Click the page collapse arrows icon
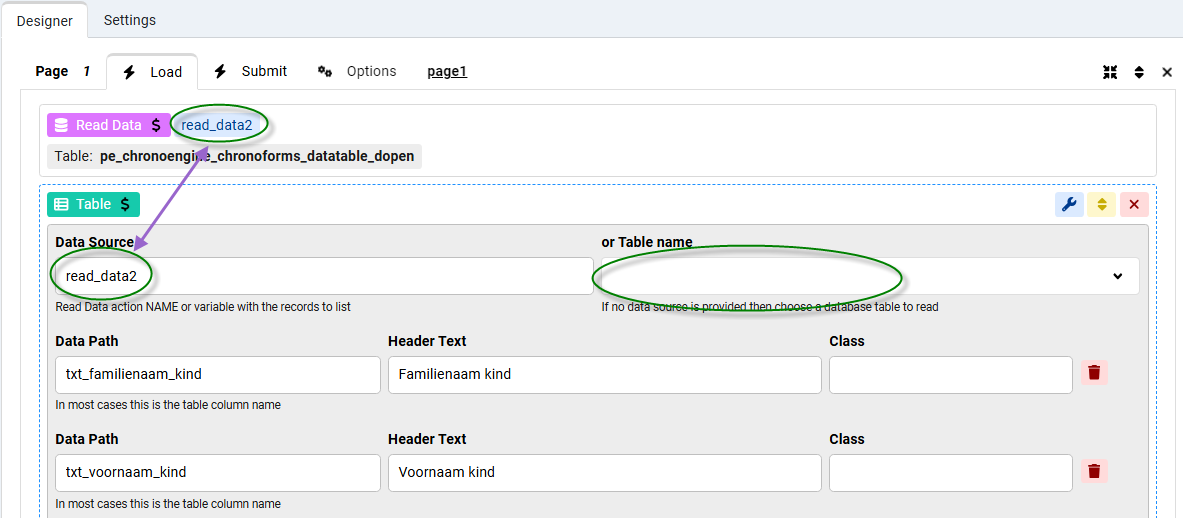1183x518 pixels. pos(1110,72)
